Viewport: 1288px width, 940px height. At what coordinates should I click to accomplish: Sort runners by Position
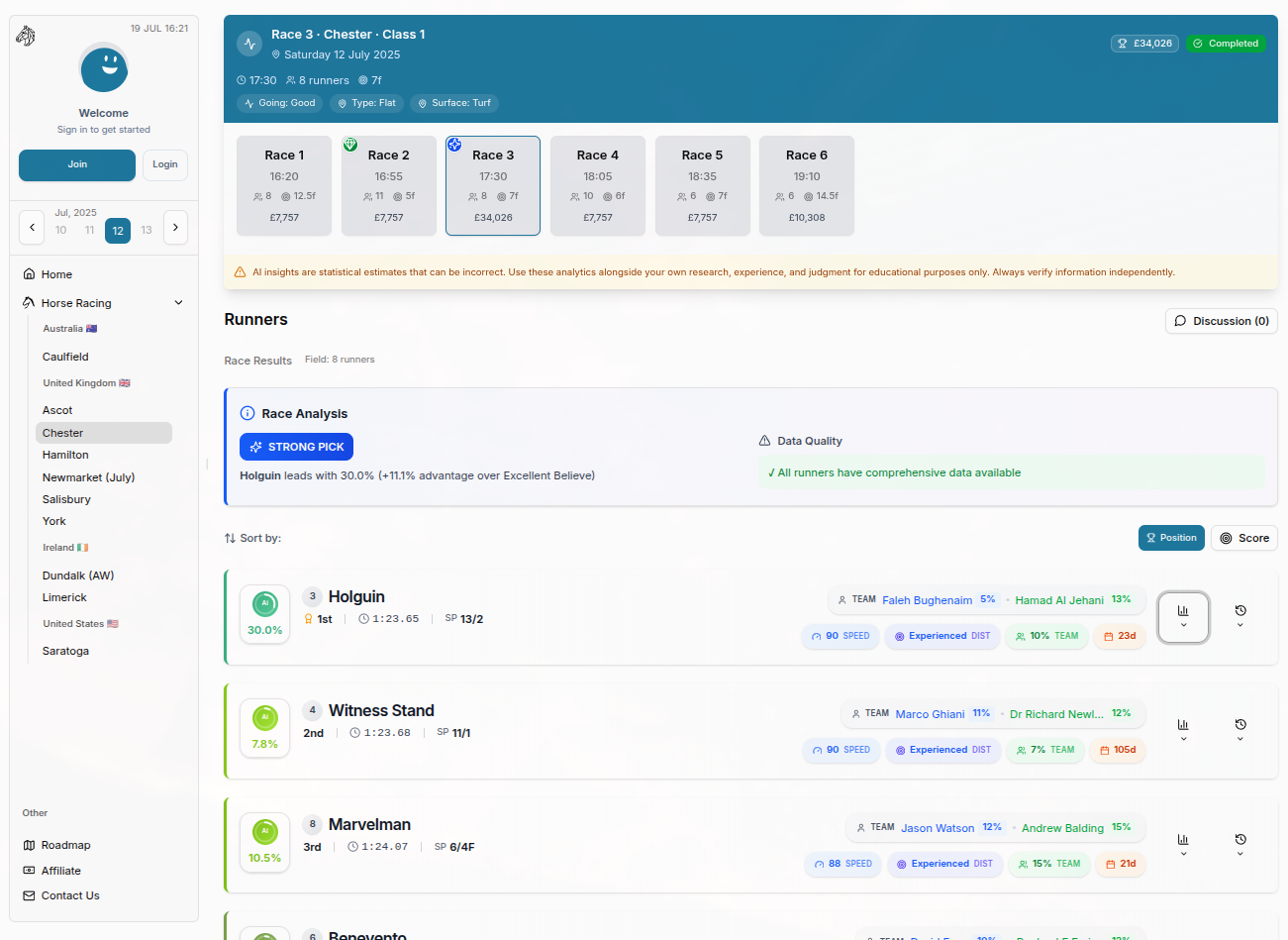(1171, 538)
